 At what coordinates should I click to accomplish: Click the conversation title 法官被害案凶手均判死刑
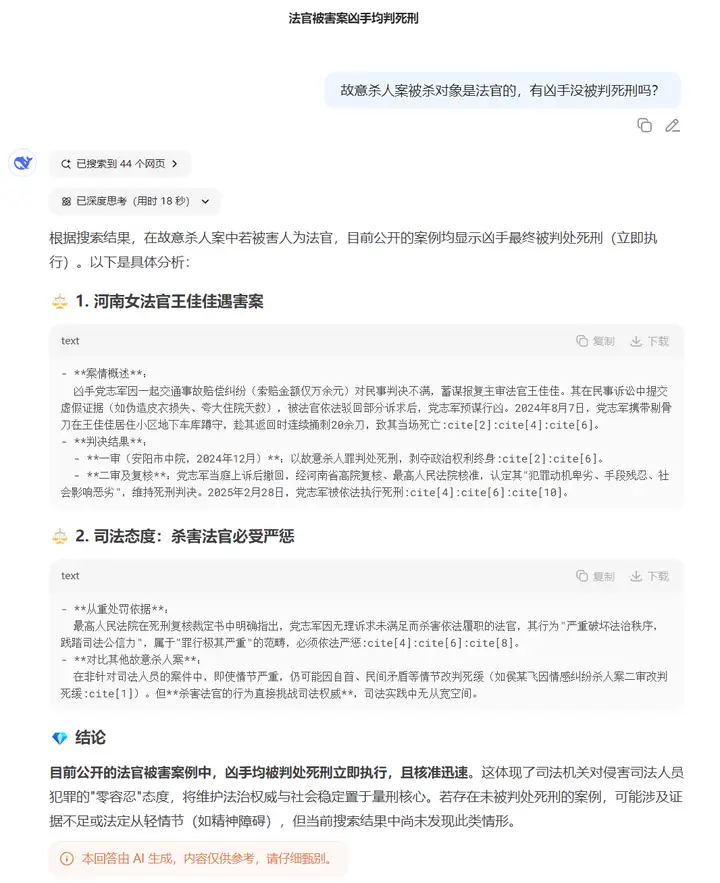[354, 19]
